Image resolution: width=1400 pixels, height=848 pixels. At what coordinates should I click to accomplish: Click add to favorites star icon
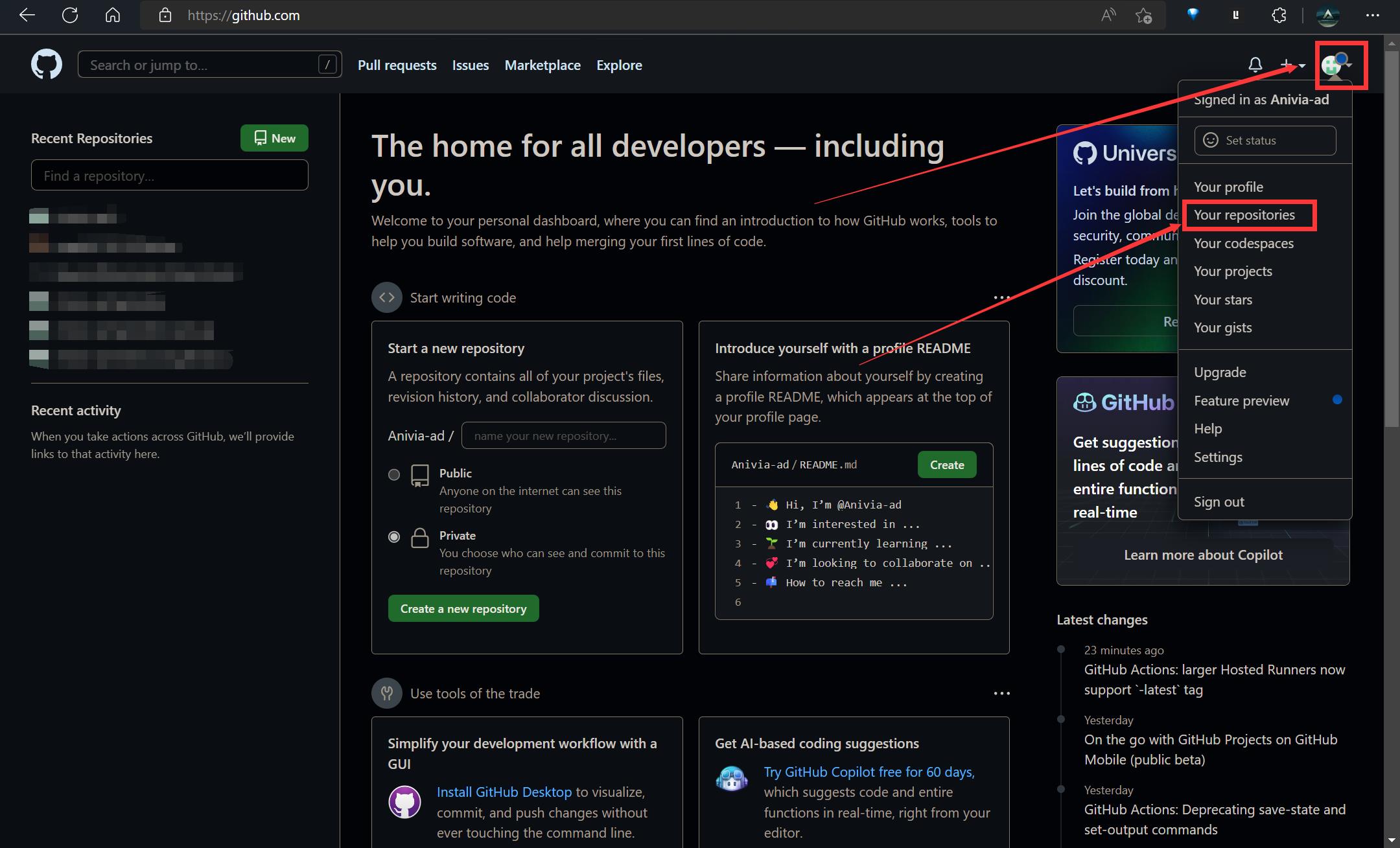[1144, 16]
